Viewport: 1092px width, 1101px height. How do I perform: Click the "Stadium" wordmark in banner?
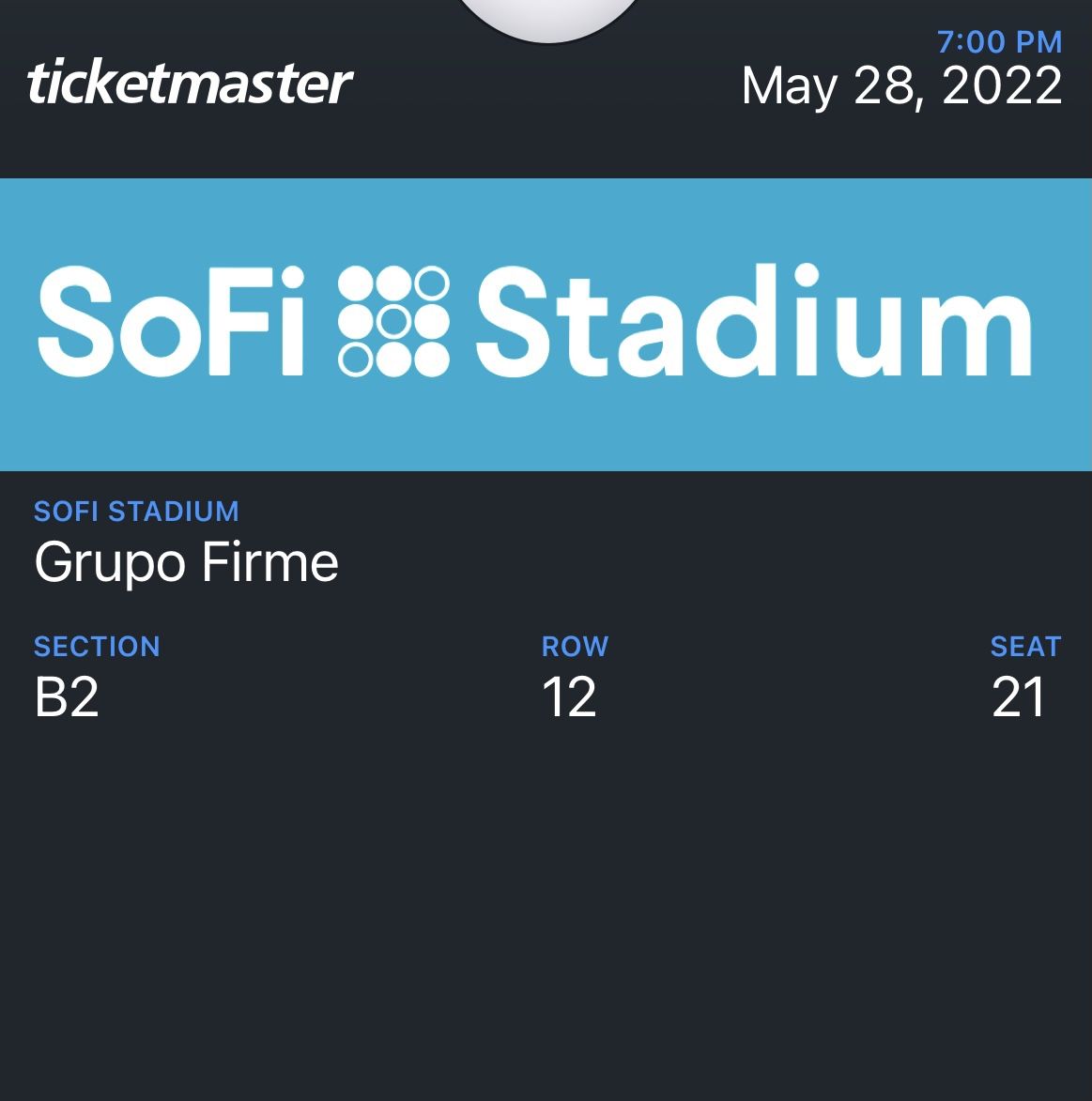point(754,321)
